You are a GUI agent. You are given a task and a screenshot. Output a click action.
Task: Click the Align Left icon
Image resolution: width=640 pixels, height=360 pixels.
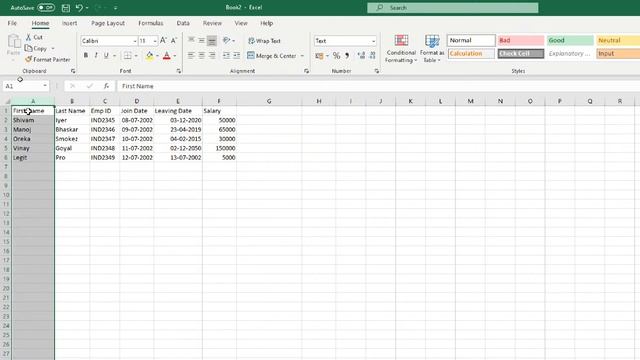click(191, 56)
